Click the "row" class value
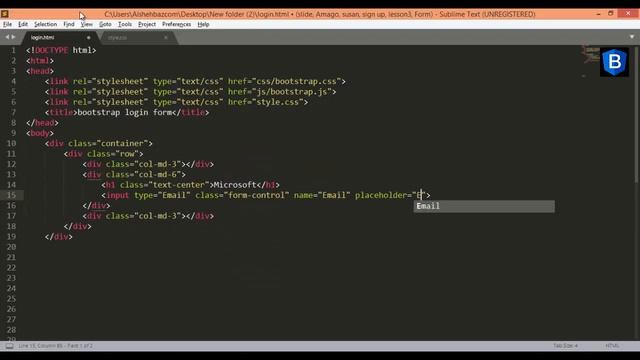Image resolution: width=640 pixels, height=360 pixels. coord(127,154)
